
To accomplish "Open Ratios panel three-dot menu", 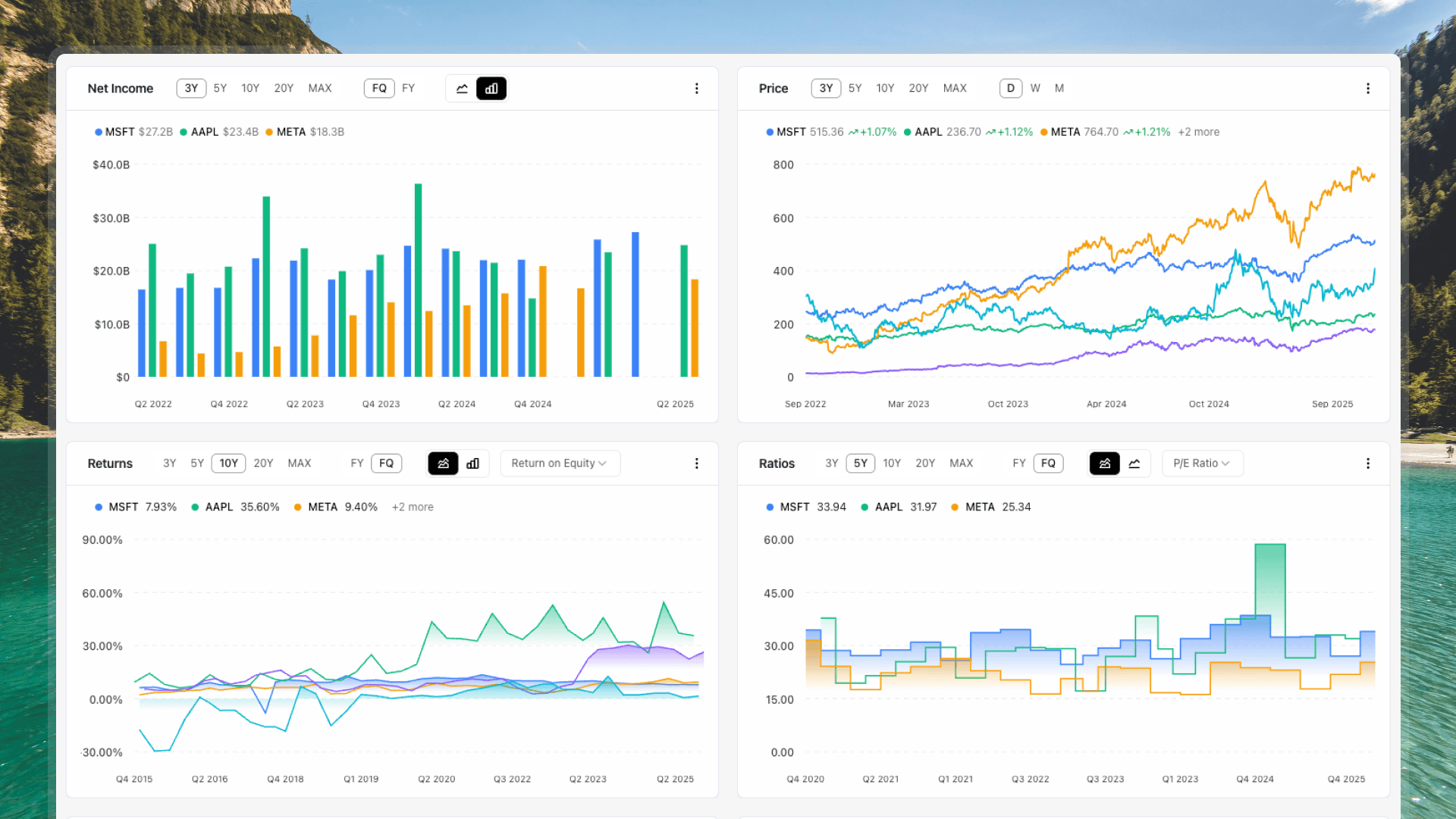I will coord(1367,463).
